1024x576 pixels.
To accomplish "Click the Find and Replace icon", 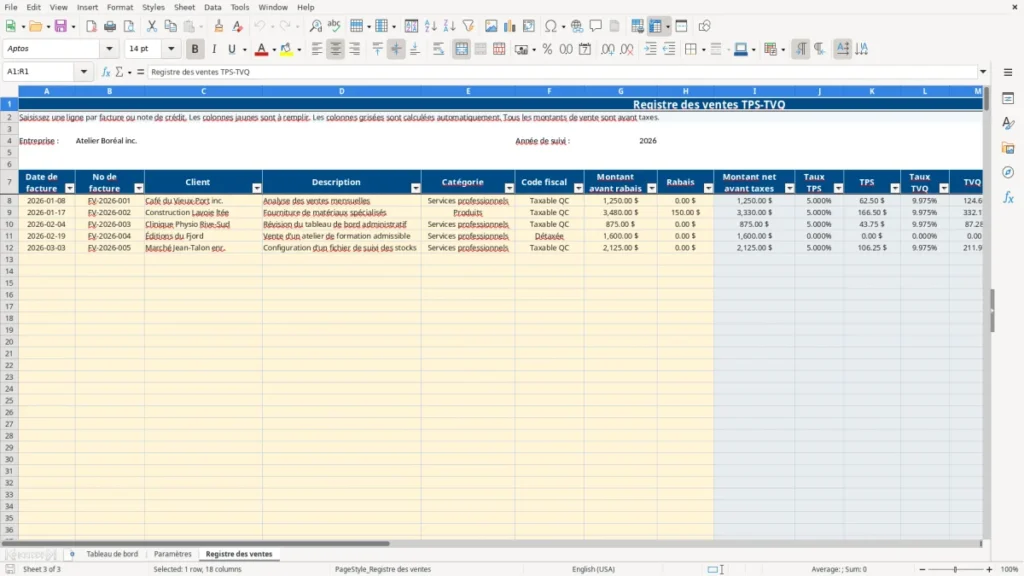I will (x=315, y=26).
